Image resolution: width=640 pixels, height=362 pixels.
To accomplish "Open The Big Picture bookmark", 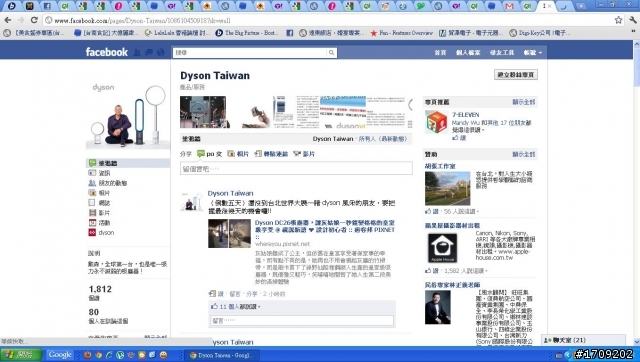I will tap(247, 33).
